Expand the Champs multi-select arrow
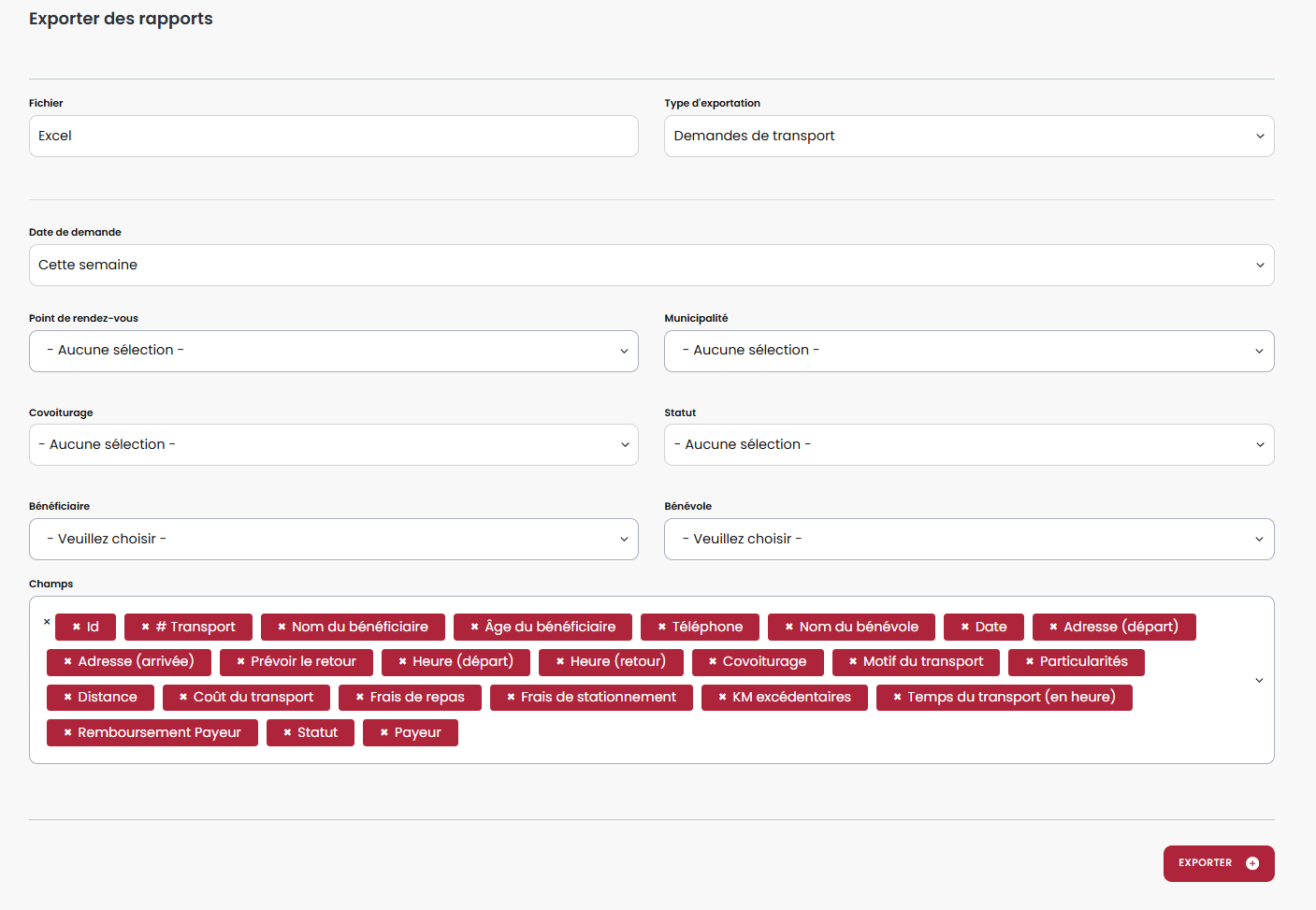 [1259, 680]
